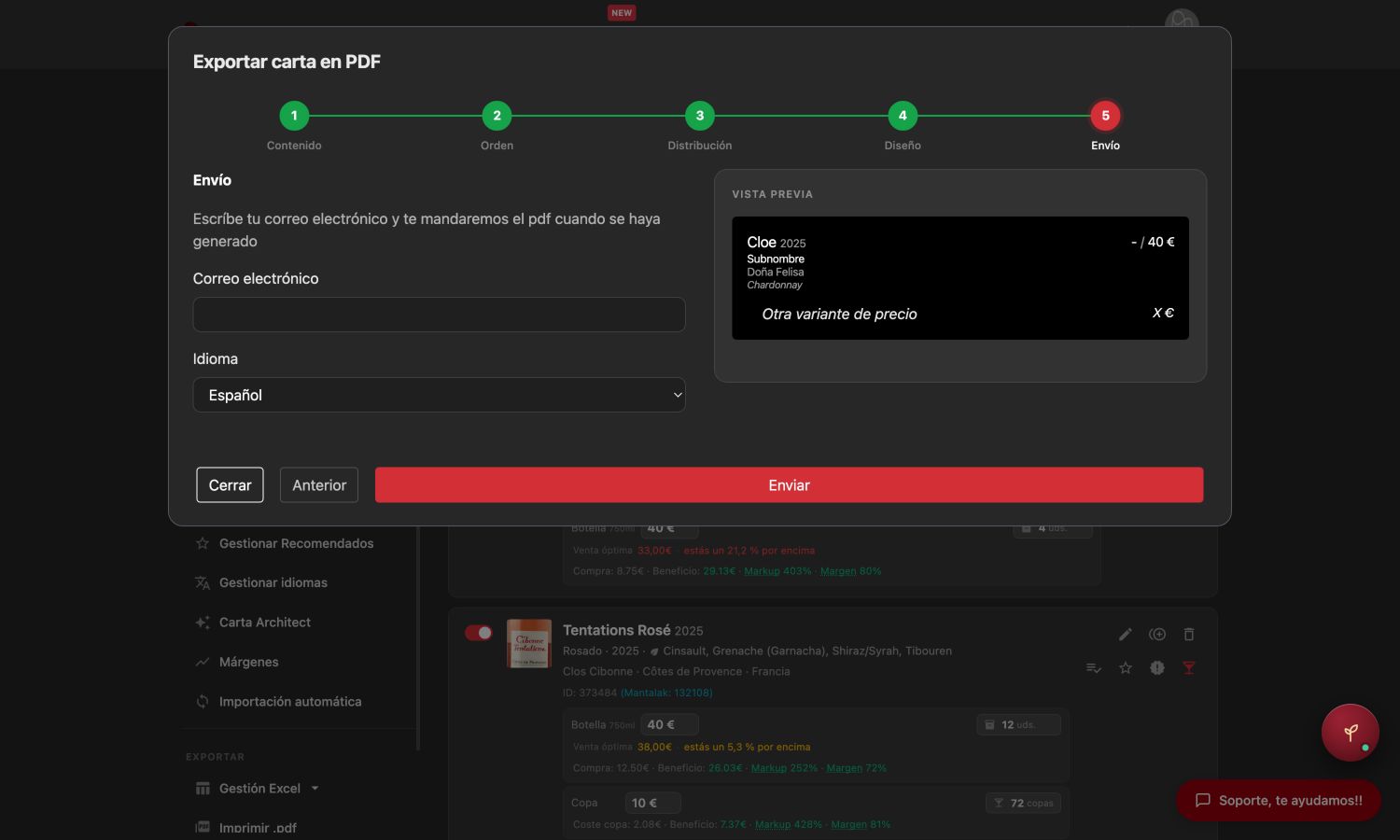Open the floating red sprout assistant button
1400x840 pixels.
tap(1350, 733)
